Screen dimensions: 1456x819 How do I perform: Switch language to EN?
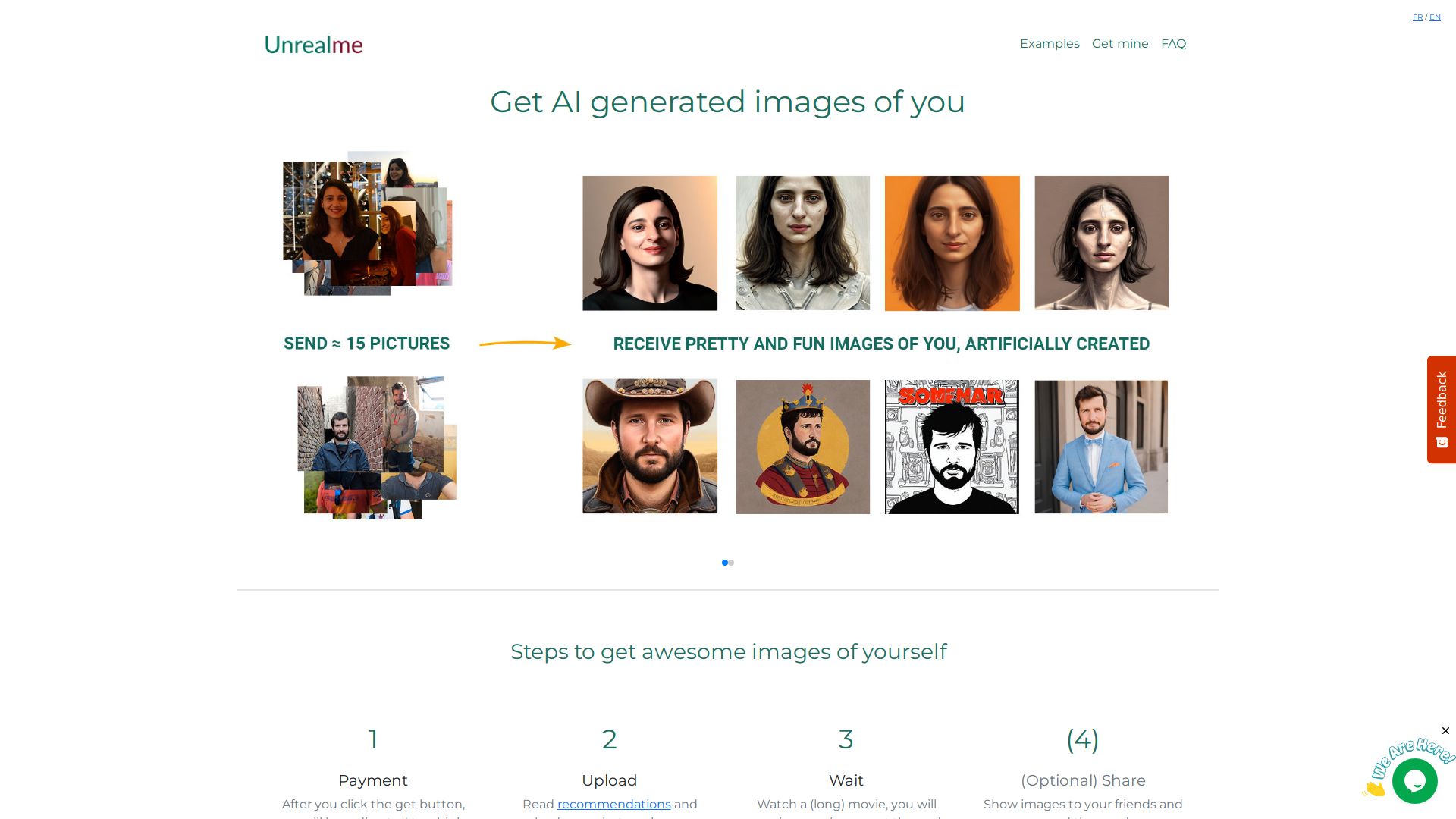coord(1435,17)
